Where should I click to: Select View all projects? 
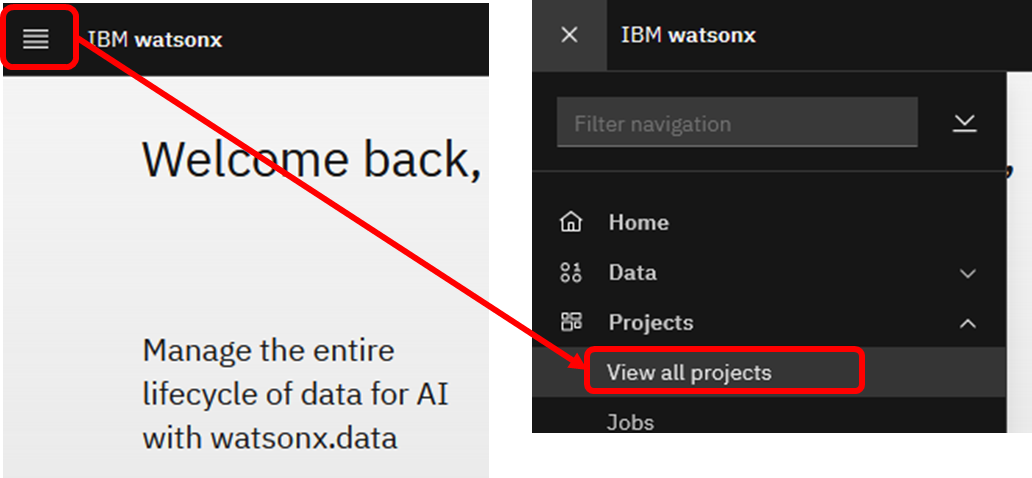point(689,373)
